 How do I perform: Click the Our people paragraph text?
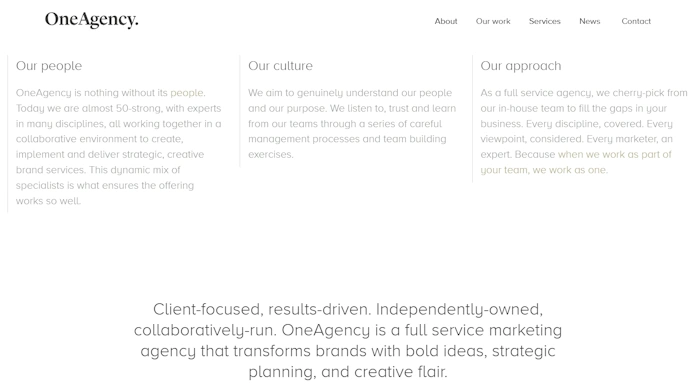118,147
